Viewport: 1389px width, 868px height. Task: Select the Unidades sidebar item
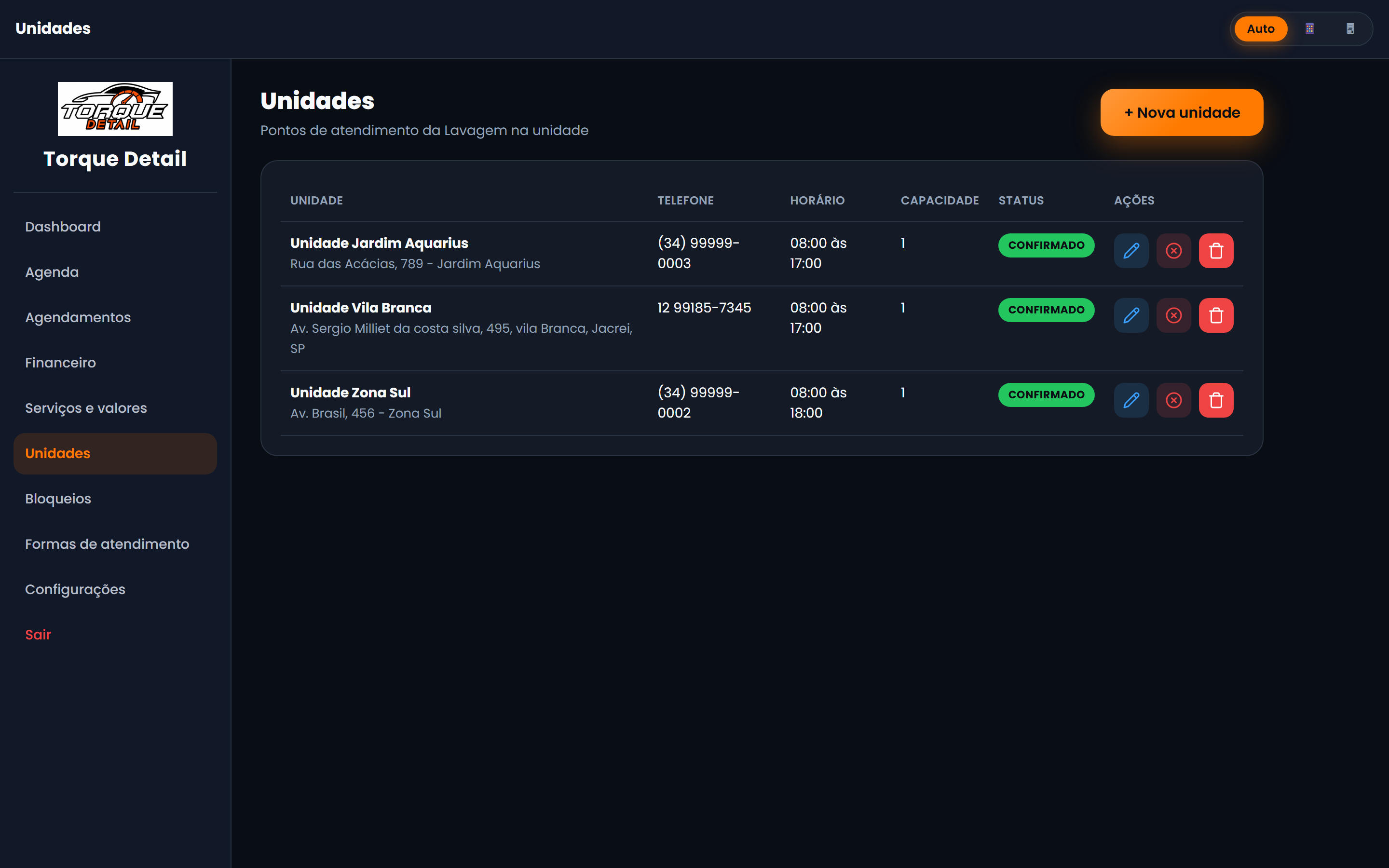[x=115, y=453]
